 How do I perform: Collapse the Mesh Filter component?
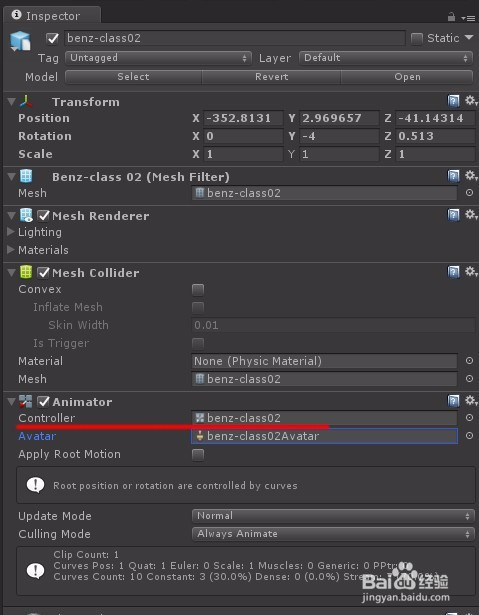tap(11, 177)
